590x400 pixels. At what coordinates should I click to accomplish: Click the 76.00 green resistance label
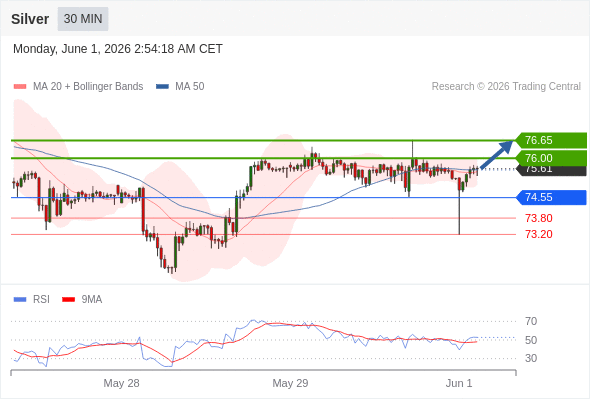pos(551,158)
